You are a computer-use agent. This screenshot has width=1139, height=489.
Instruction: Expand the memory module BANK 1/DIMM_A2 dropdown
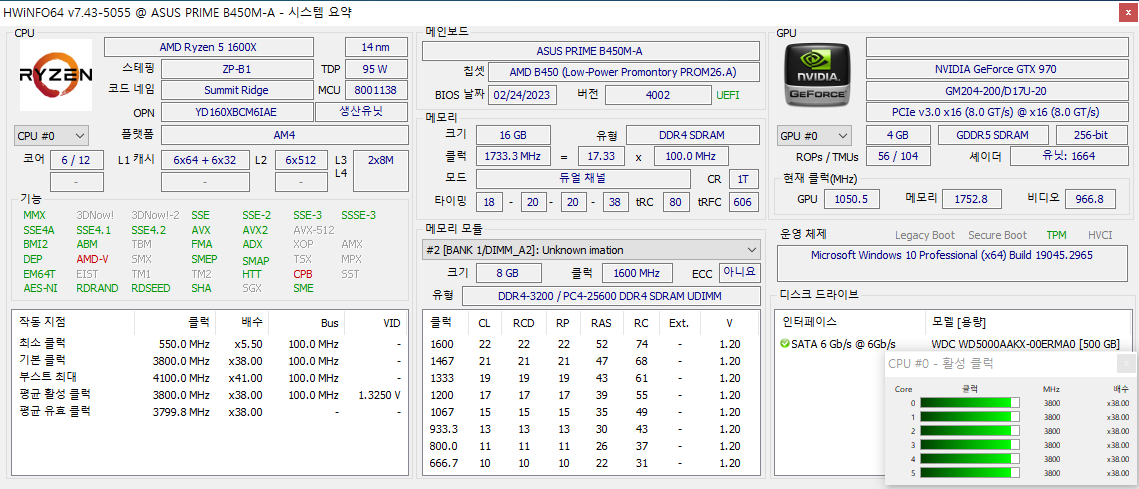[x=591, y=249]
